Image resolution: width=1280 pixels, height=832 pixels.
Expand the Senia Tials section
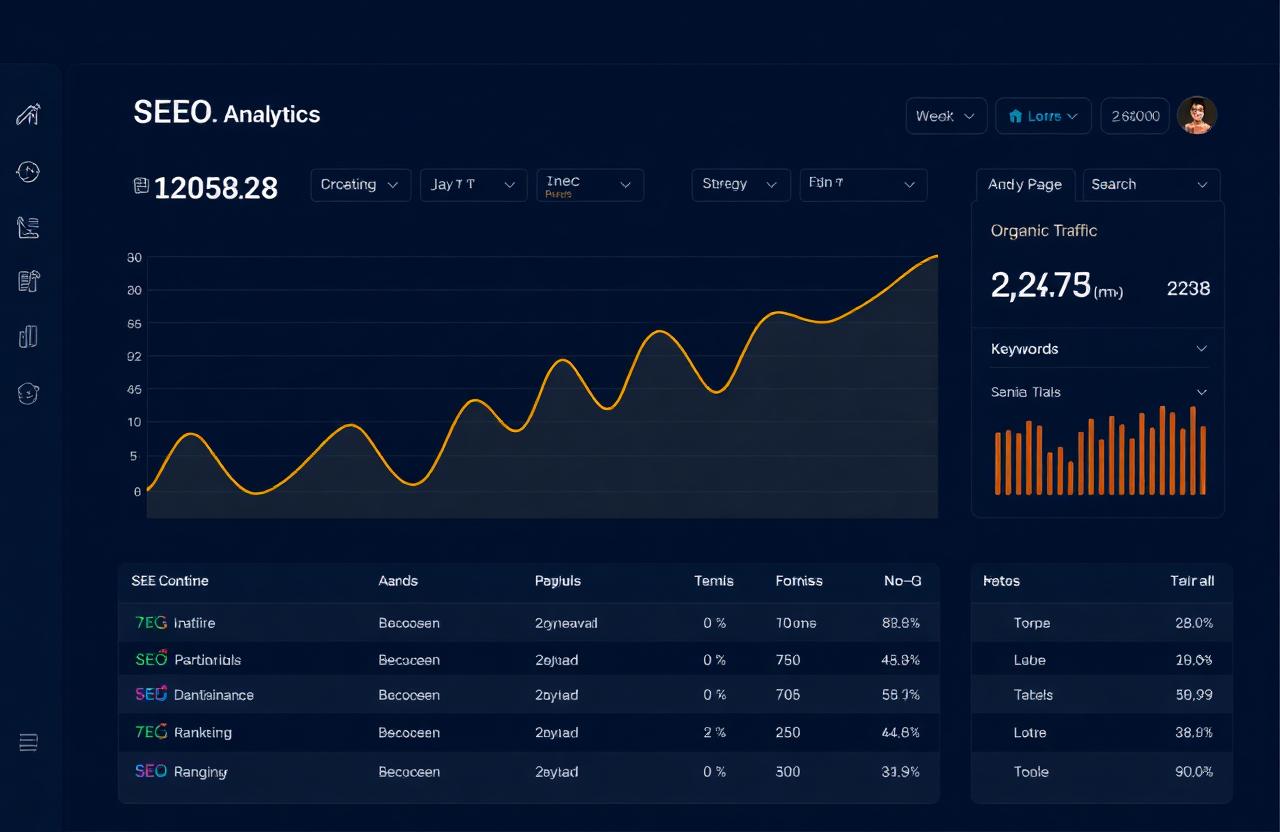pyautogui.click(x=1098, y=392)
